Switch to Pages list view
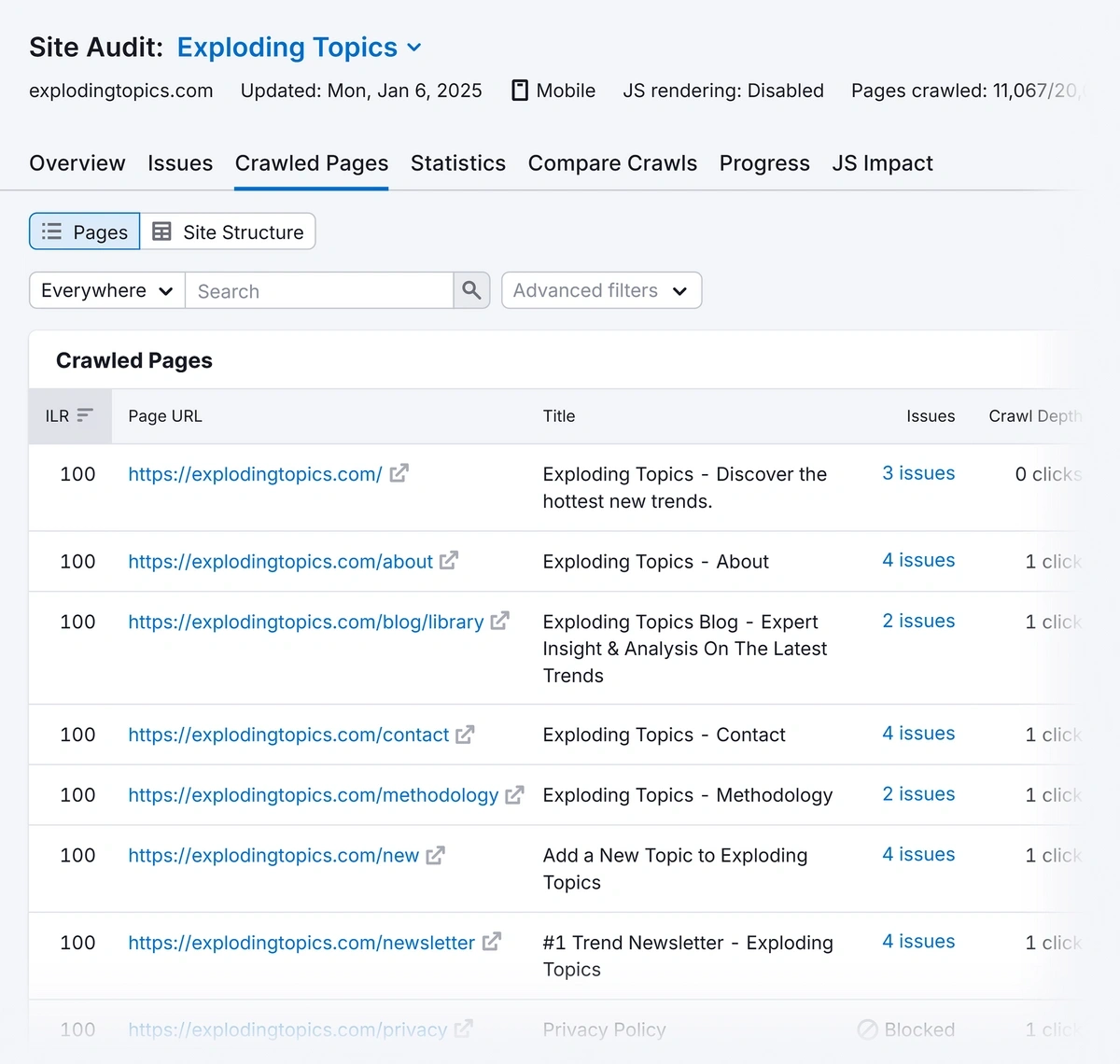Viewport: 1120px width, 1064px height. coord(85,231)
